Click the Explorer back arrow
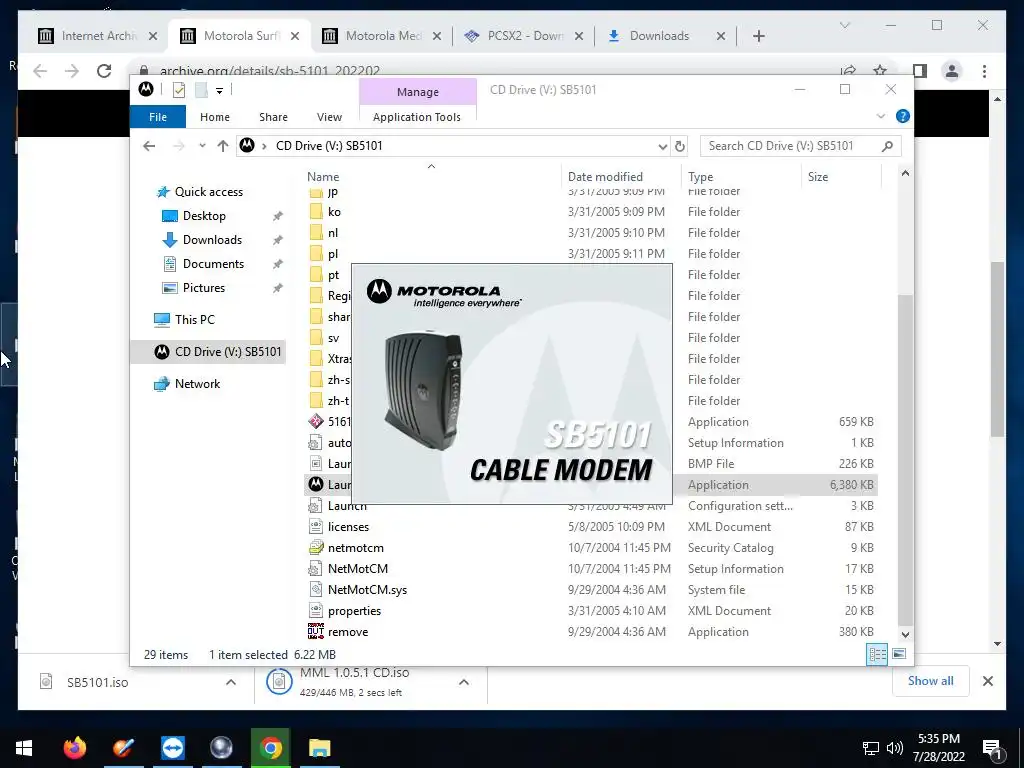 [149, 146]
